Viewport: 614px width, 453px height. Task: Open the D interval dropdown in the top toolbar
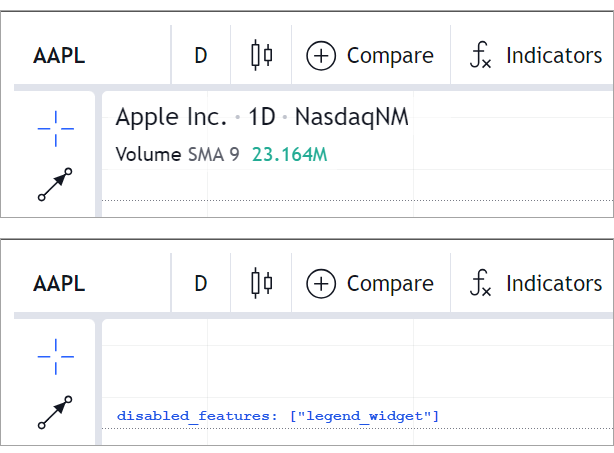[200, 56]
